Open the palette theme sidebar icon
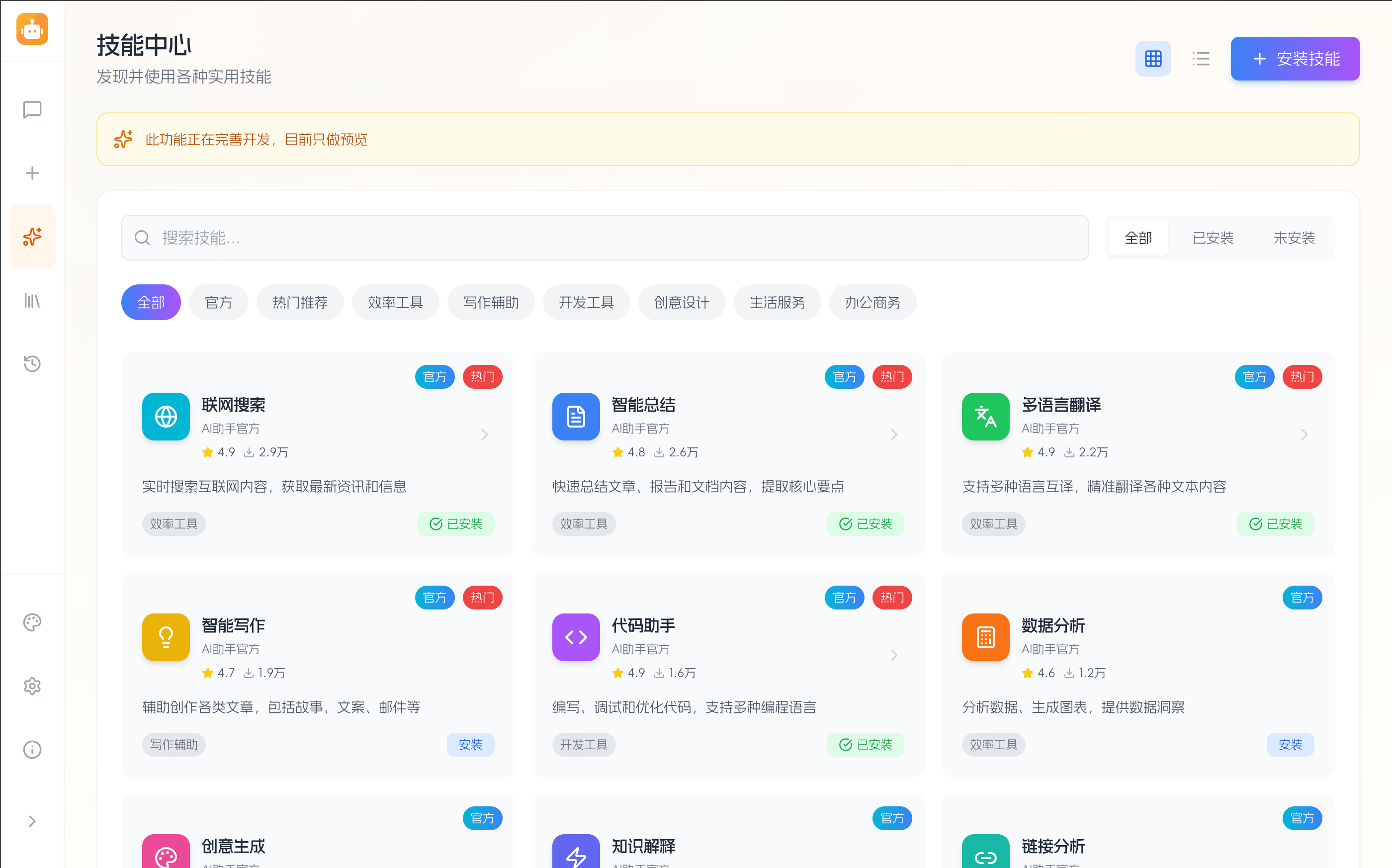The image size is (1392, 868). point(32,622)
